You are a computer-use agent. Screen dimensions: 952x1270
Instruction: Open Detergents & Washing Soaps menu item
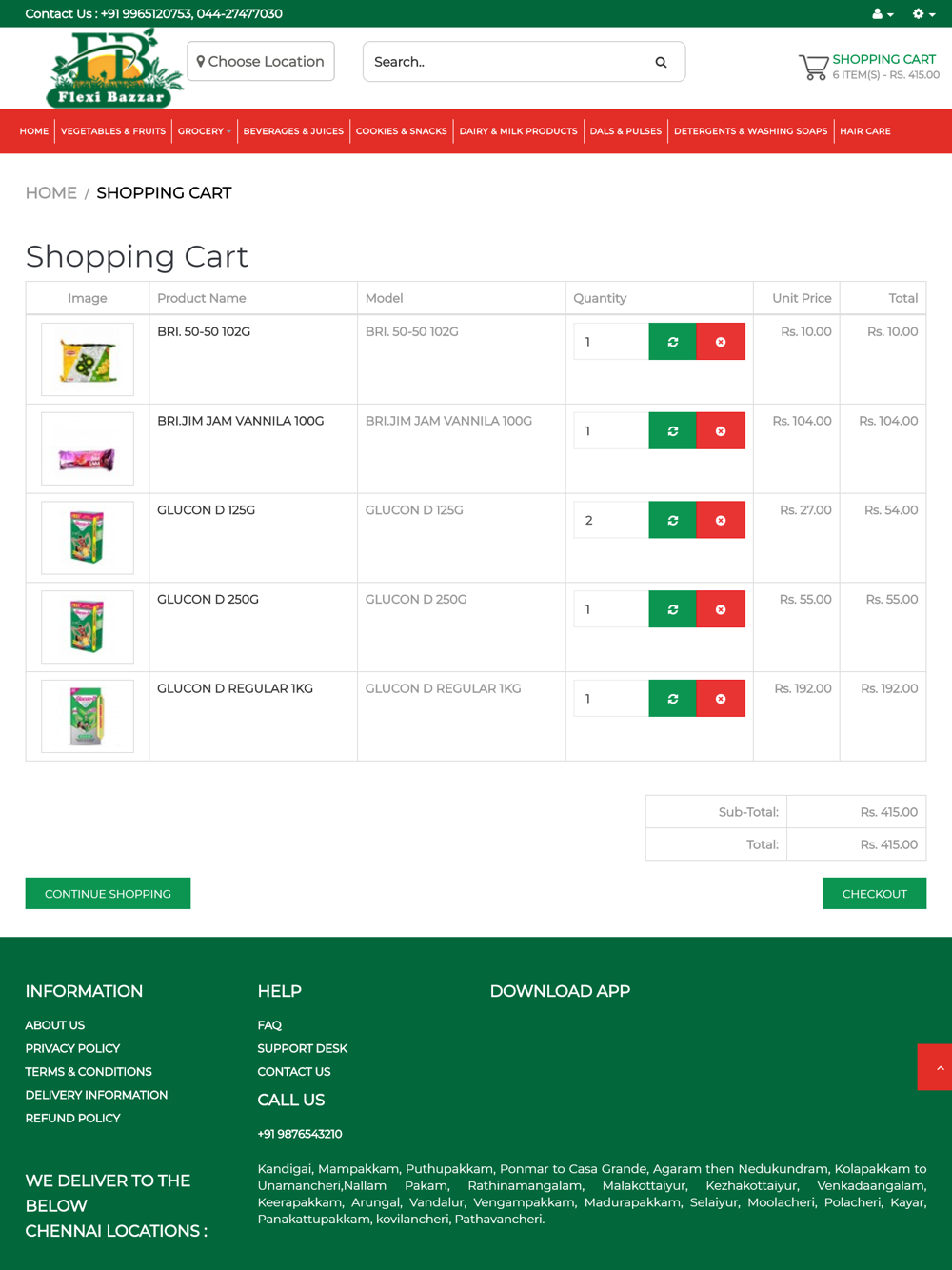point(751,131)
